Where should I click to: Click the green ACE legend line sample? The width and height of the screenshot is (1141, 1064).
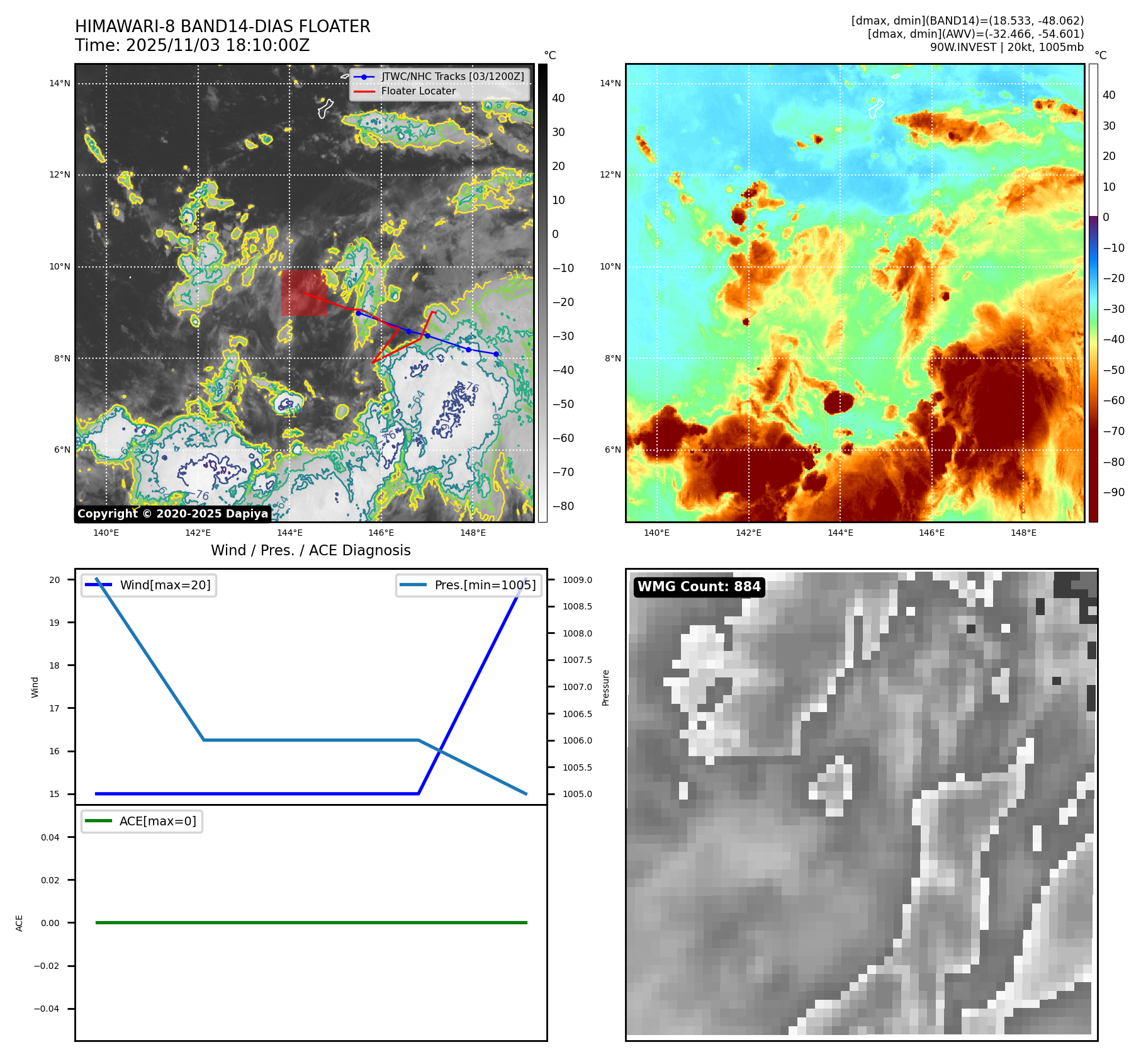[98, 821]
